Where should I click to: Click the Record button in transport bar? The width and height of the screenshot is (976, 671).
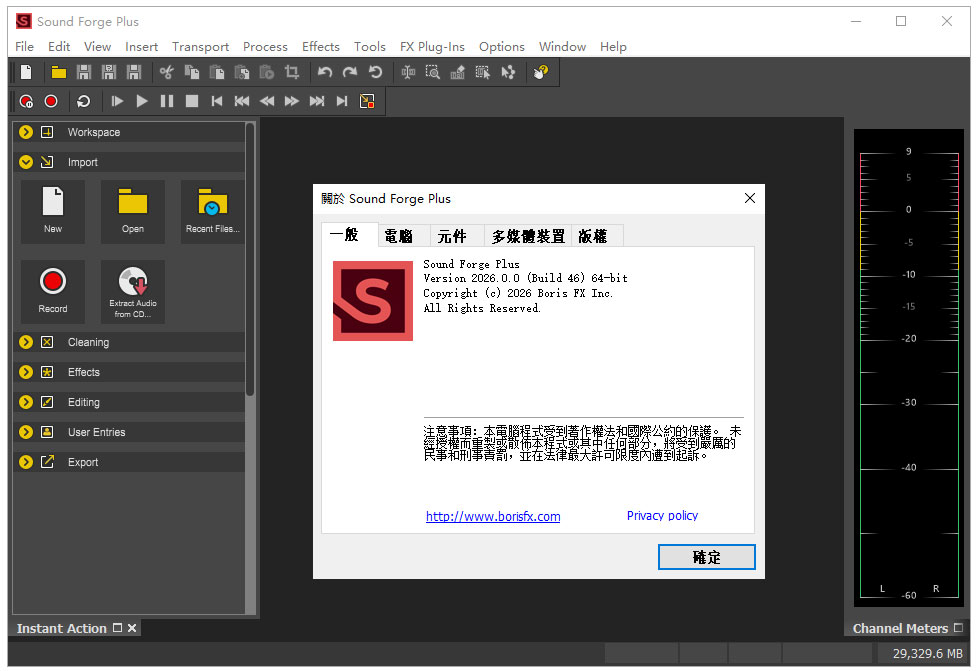pos(51,101)
